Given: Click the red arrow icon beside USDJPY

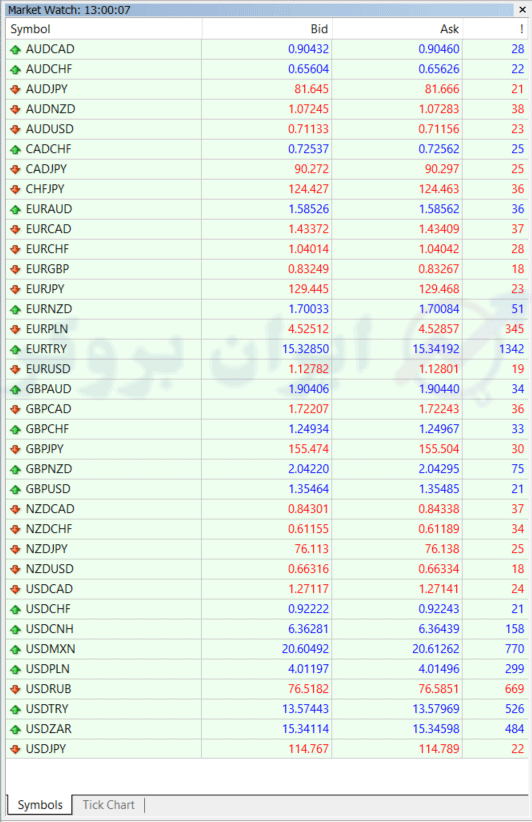Looking at the screenshot, I should (15, 749).
